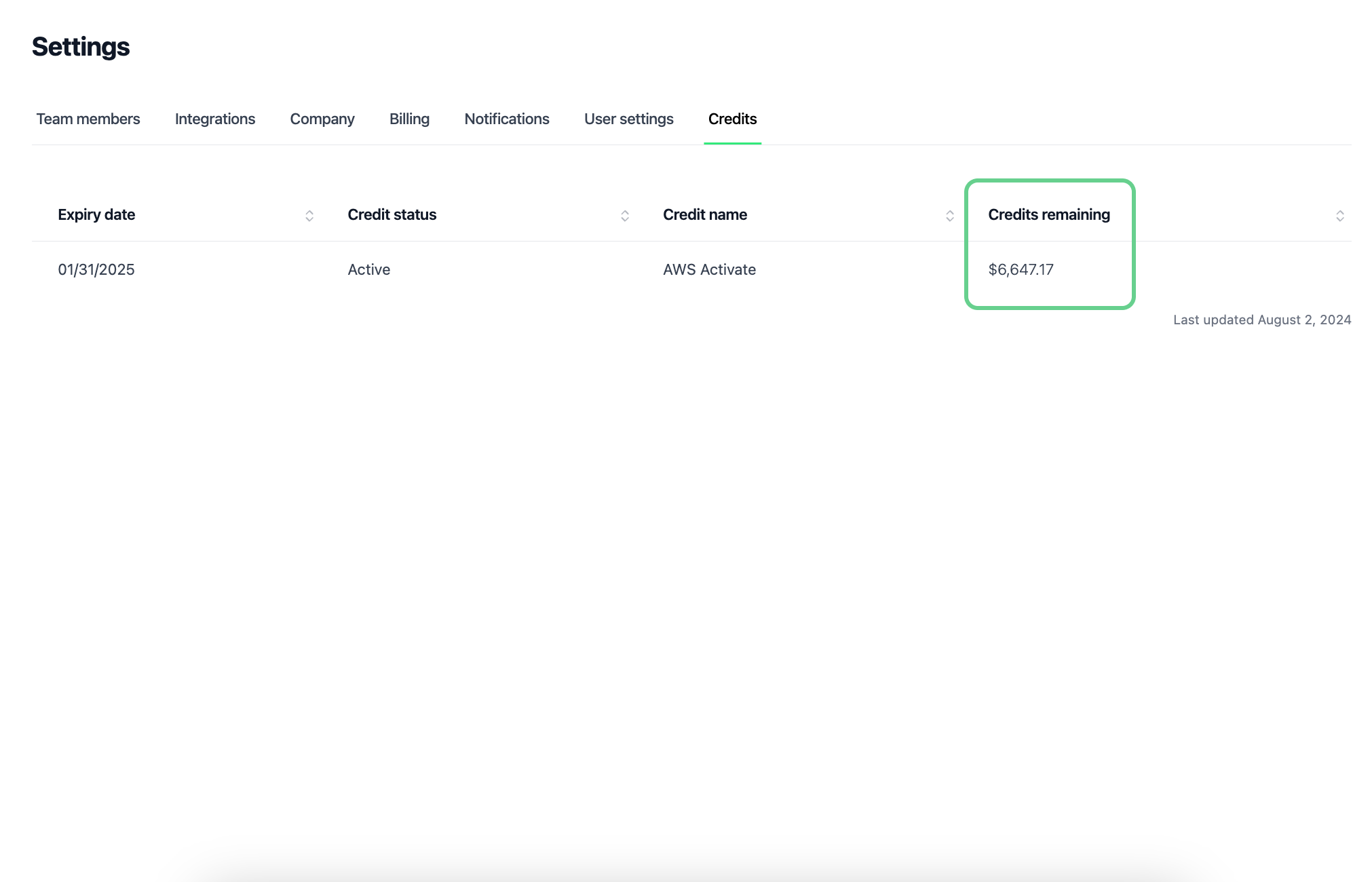Click the Expiry date column header
The image size is (1372, 882).
(96, 214)
